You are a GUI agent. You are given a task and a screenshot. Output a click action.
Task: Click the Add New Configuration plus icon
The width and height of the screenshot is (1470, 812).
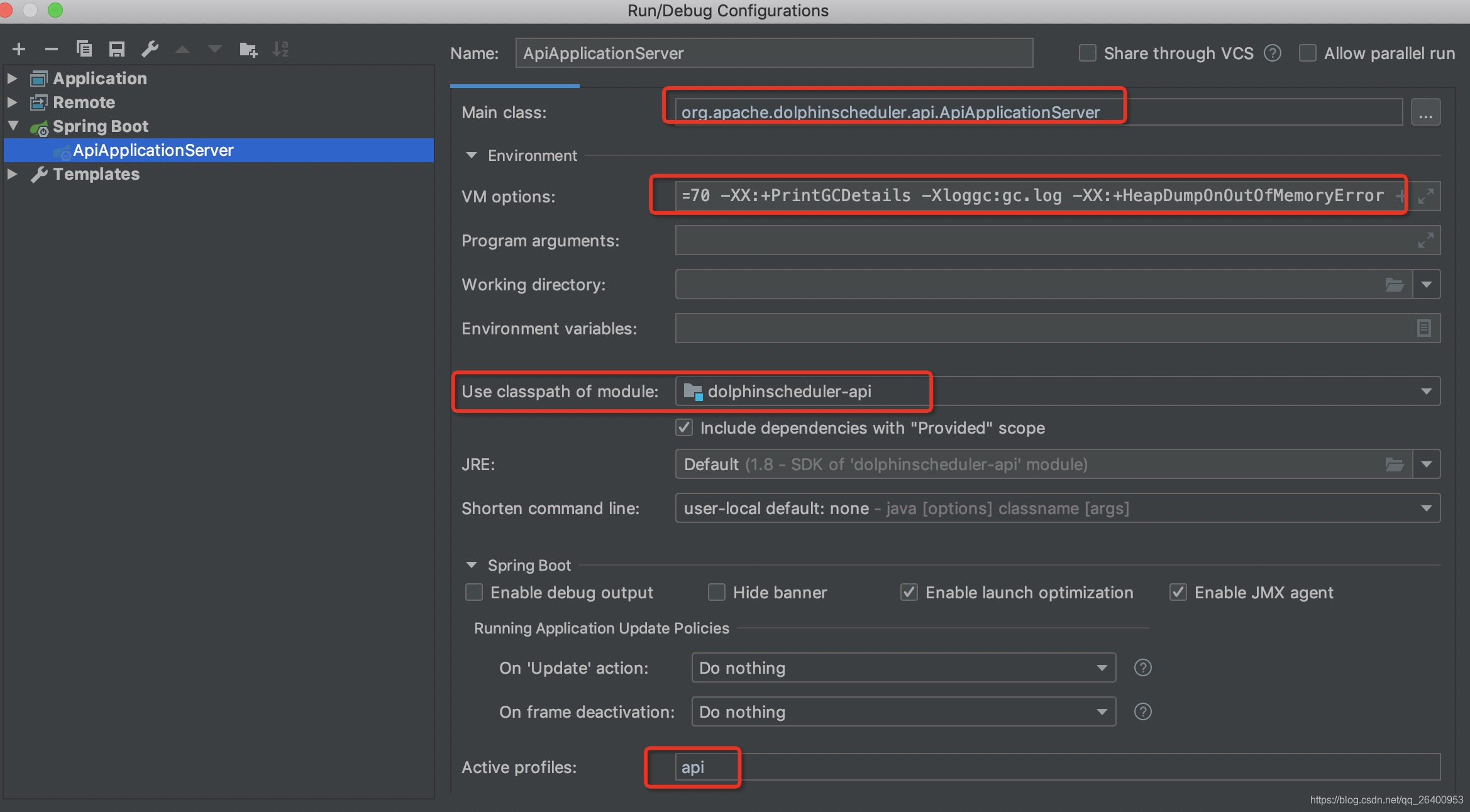[19, 49]
